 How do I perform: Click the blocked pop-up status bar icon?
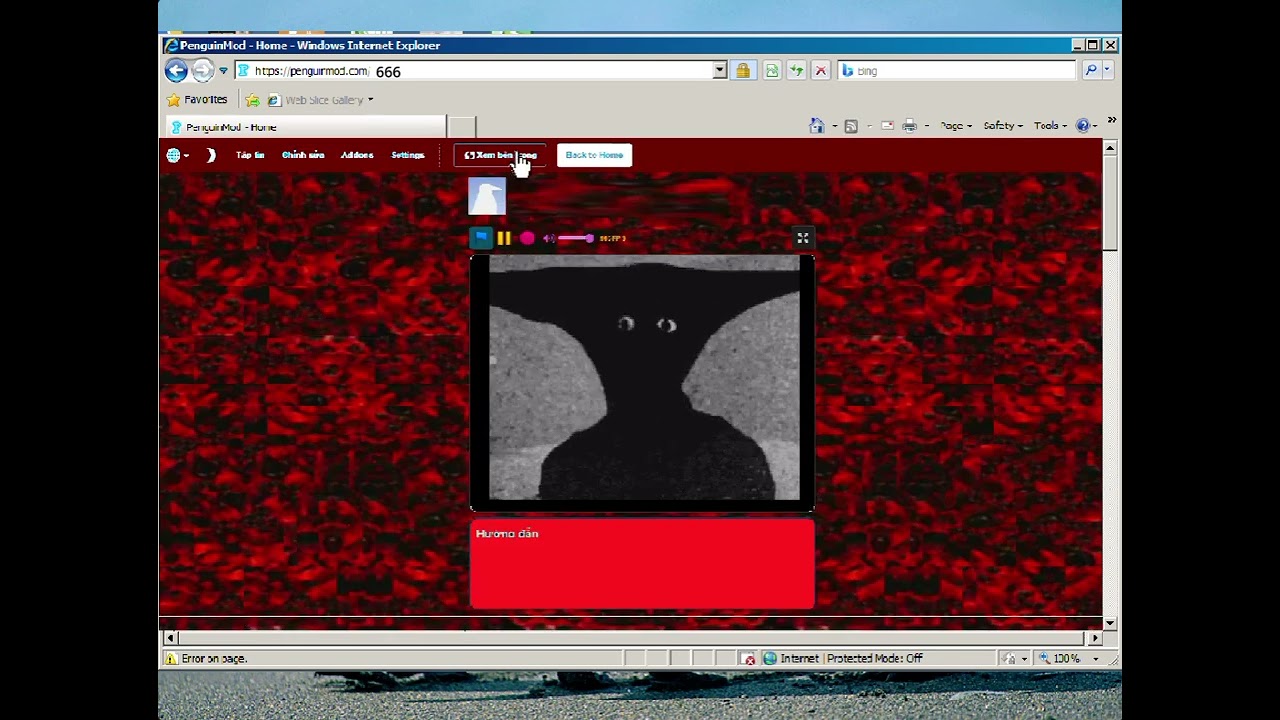(x=749, y=658)
